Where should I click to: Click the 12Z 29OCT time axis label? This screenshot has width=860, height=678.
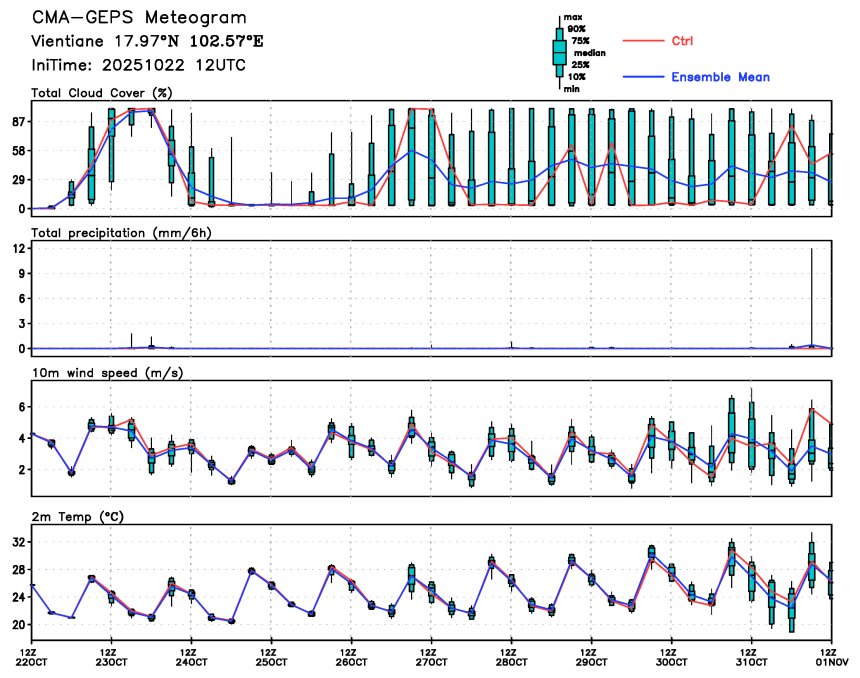click(591, 657)
